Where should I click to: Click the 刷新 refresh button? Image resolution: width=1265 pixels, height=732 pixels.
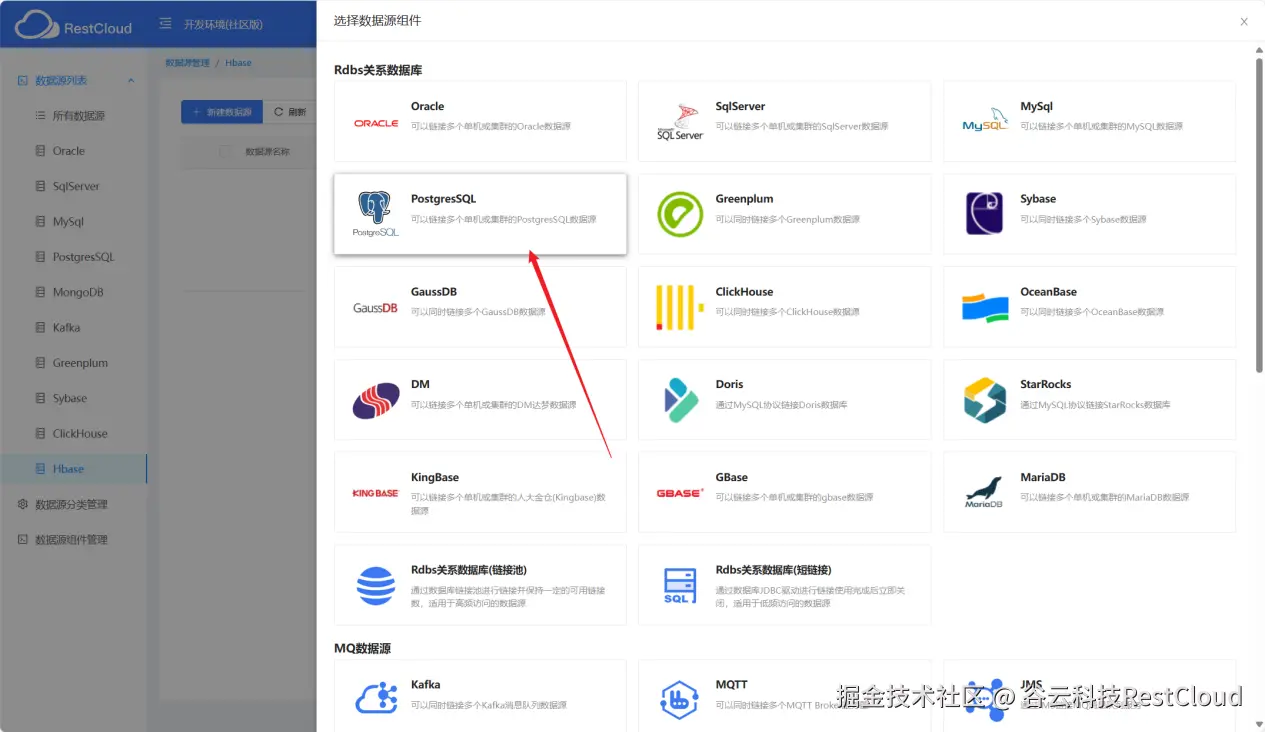point(290,112)
